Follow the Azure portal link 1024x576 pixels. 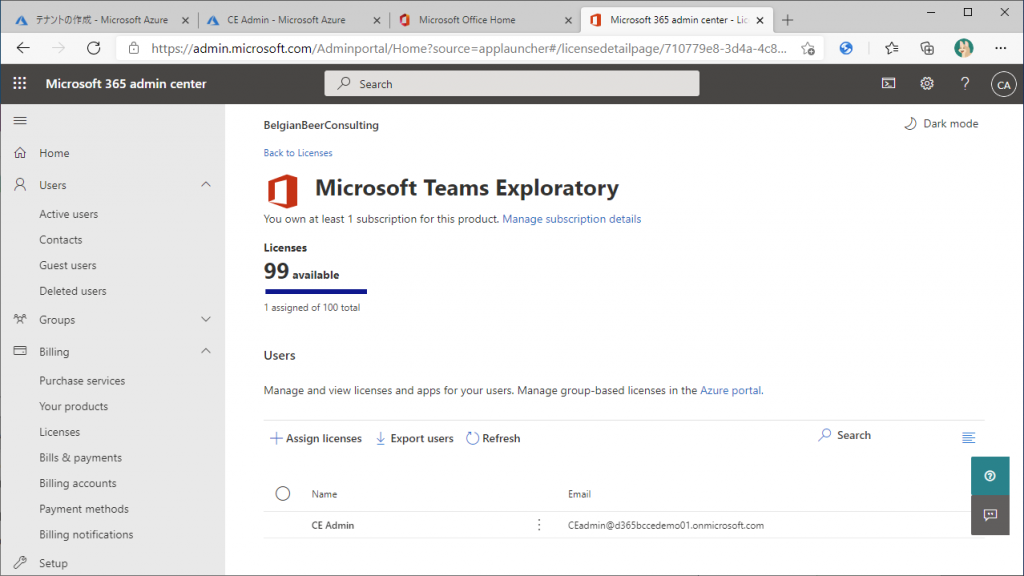[730, 391]
